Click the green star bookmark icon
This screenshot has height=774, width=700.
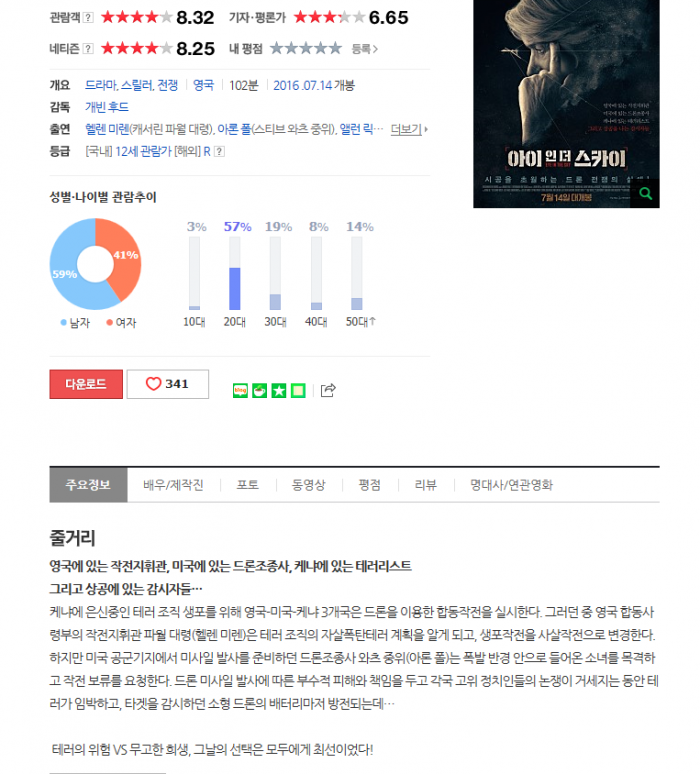tap(278, 391)
